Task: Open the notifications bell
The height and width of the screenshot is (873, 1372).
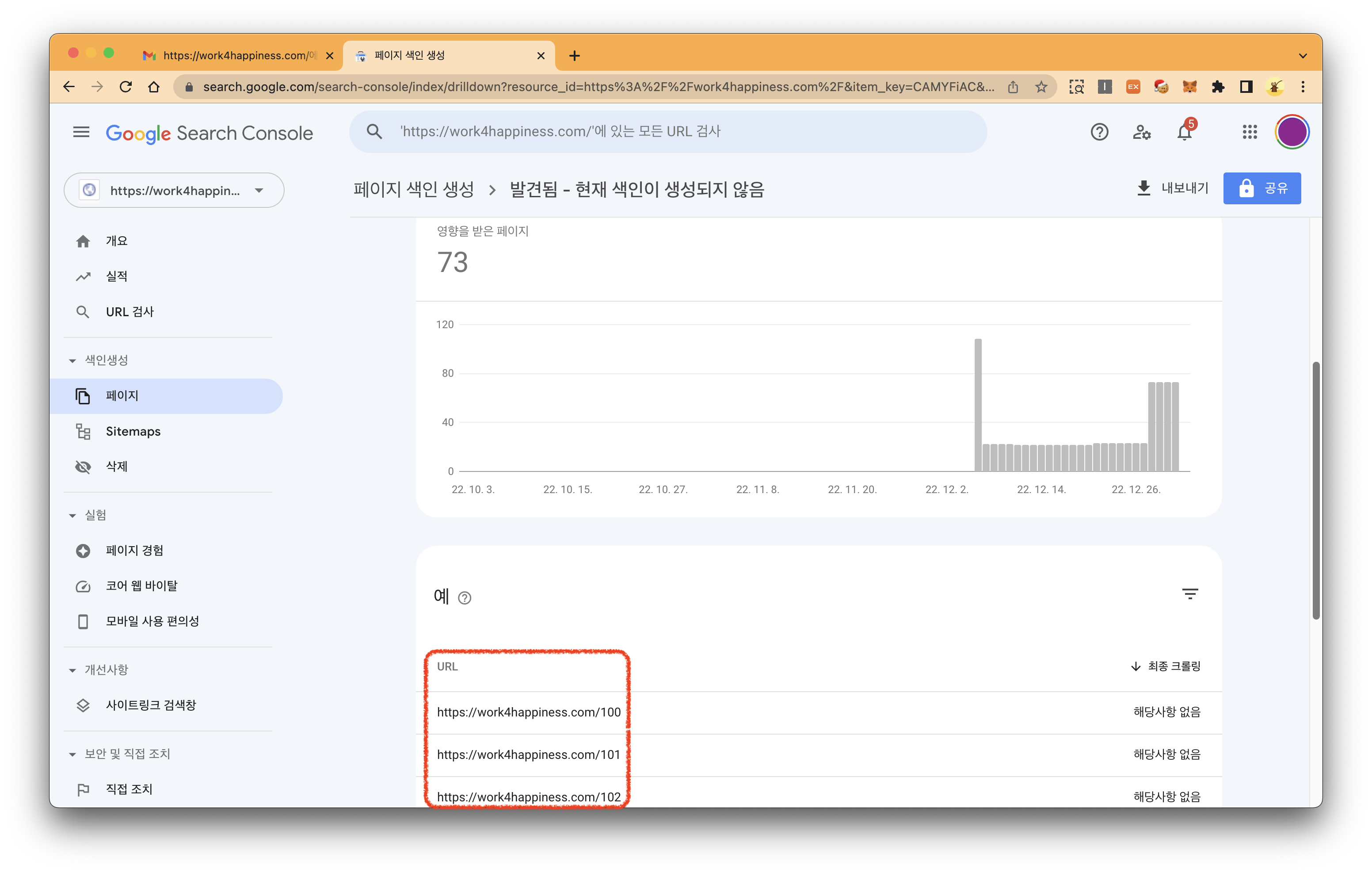Action: coord(1185,132)
